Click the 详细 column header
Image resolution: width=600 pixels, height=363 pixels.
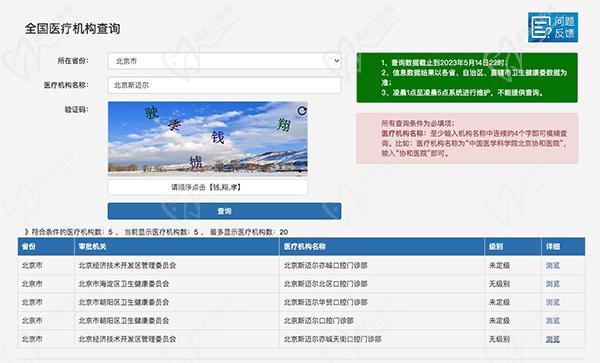pos(563,247)
